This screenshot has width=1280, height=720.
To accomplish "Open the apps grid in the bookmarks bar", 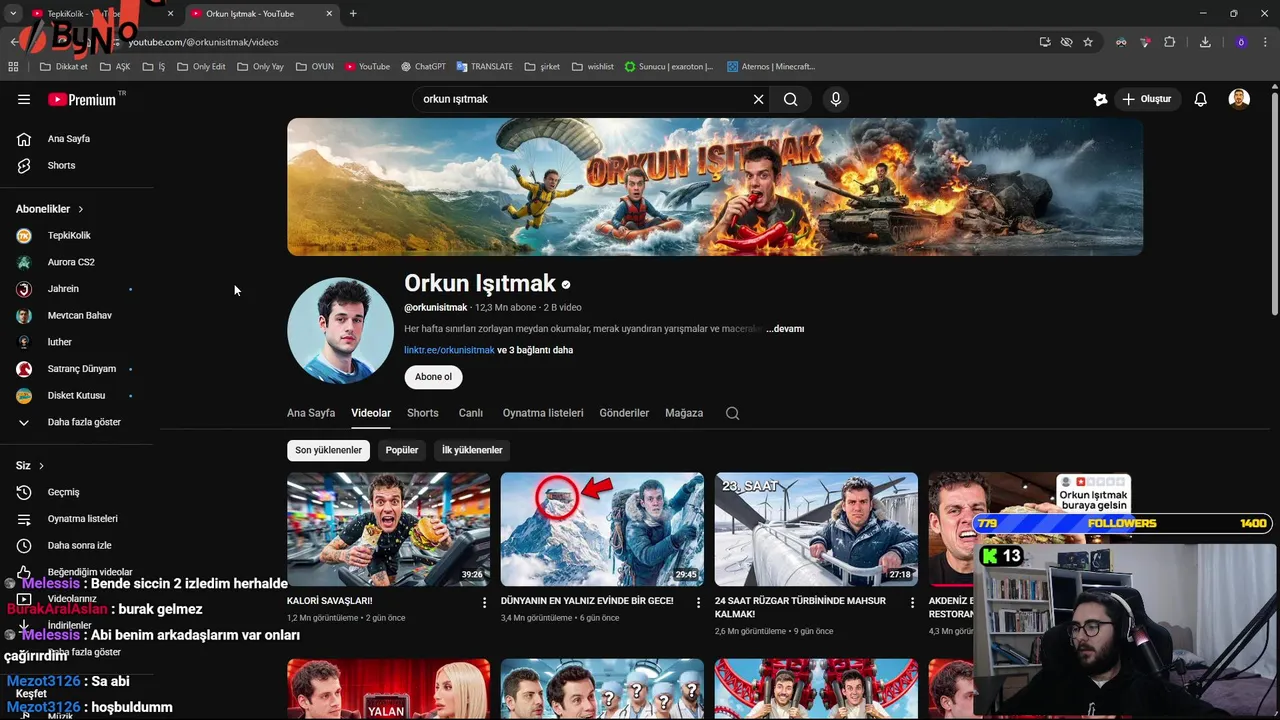I will click(13, 67).
